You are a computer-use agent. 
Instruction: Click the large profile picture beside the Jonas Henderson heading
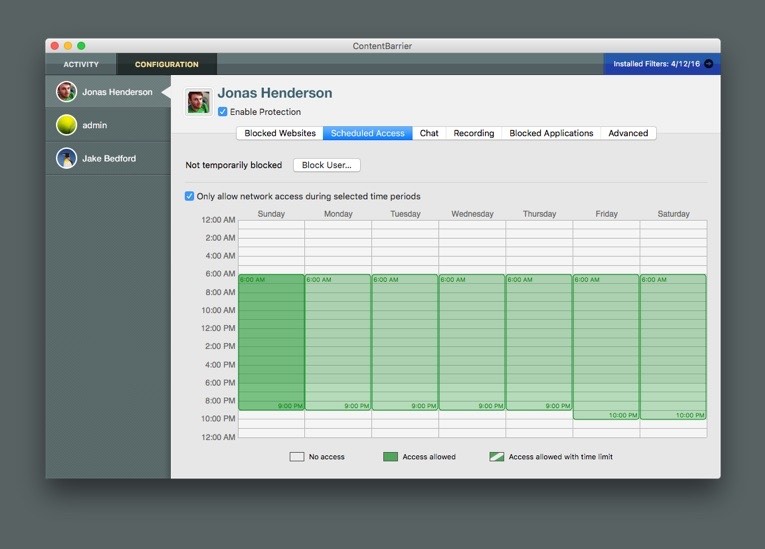pyautogui.click(x=198, y=101)
